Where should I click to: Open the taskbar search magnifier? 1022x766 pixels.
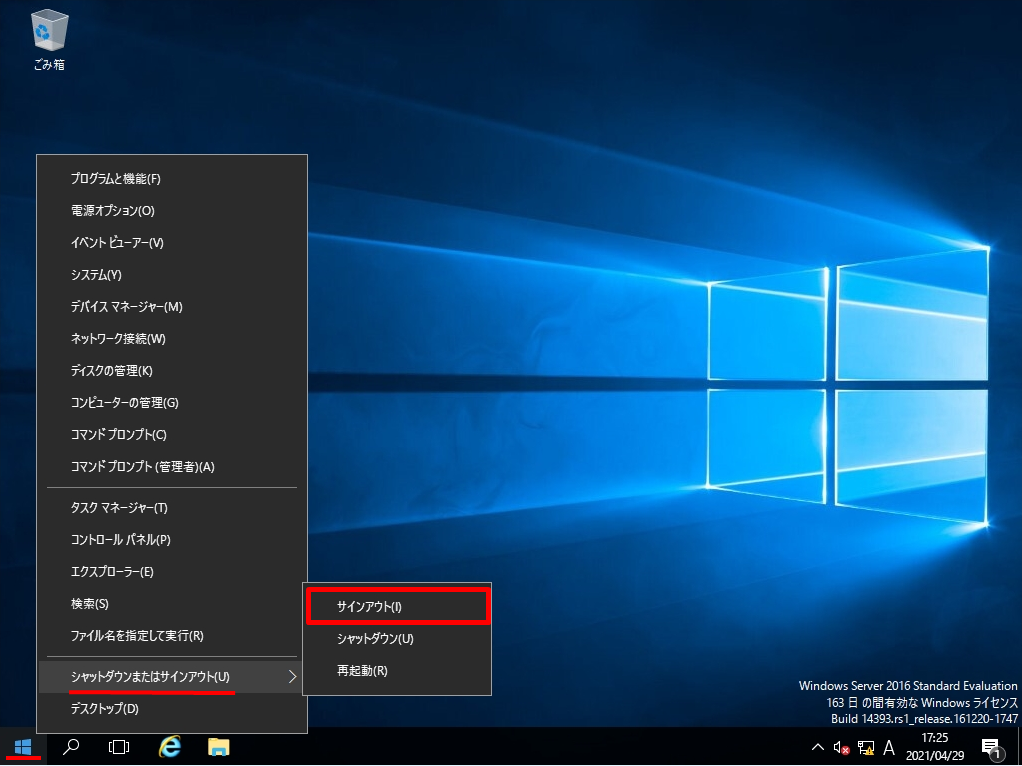point(70,746)
